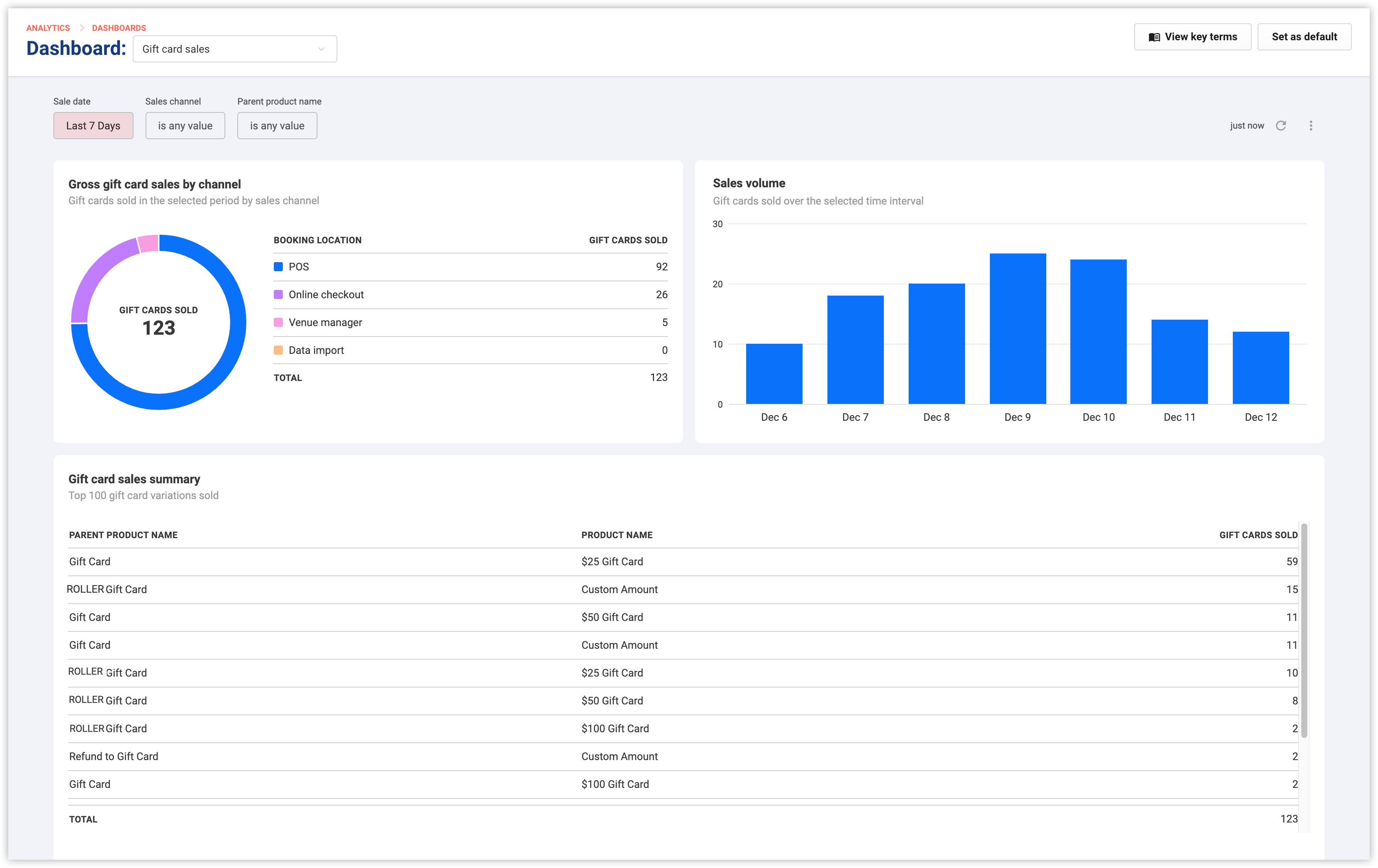The image size is (1378, 868).
Task: Click the Dec 9 bar in Sales volume
Action: [x=1017, y=329]
